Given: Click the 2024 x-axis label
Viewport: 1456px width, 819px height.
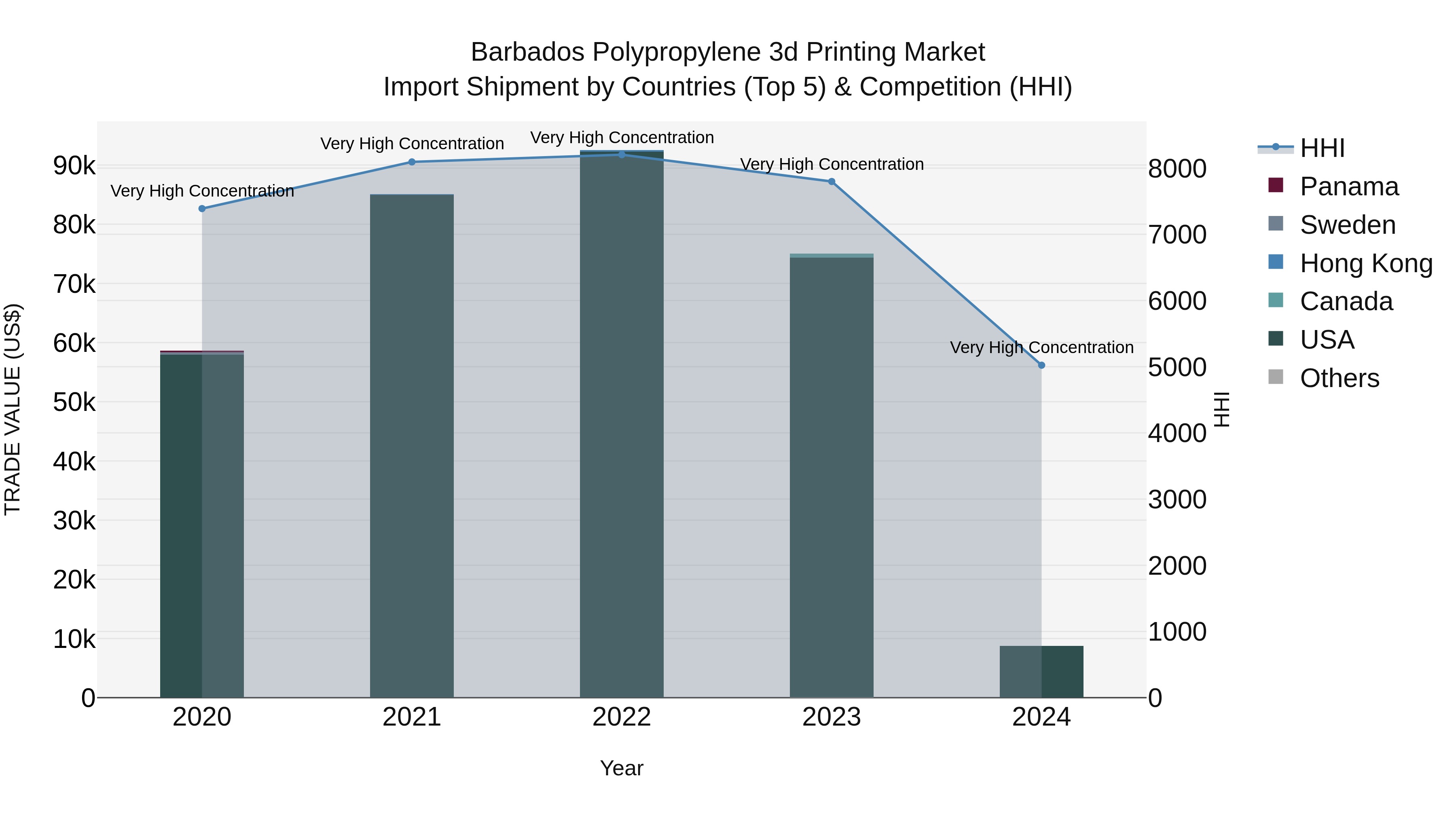Looking at the screenshot, I should pos(1042,717).
